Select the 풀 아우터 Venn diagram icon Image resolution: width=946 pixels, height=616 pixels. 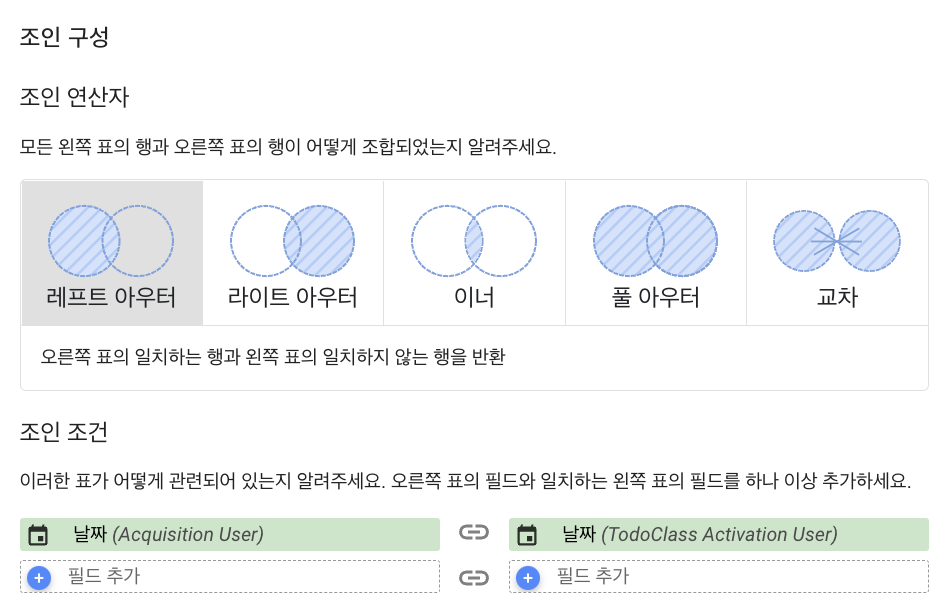click(x=656, y=241)
